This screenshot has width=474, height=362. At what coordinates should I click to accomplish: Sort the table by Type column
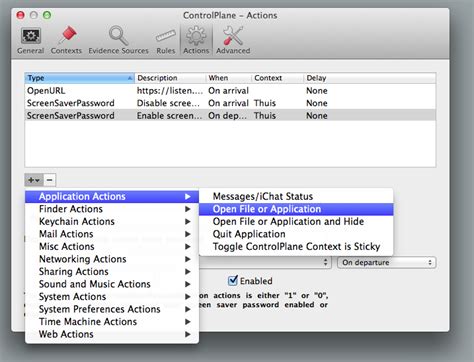(x=79, y=78)
